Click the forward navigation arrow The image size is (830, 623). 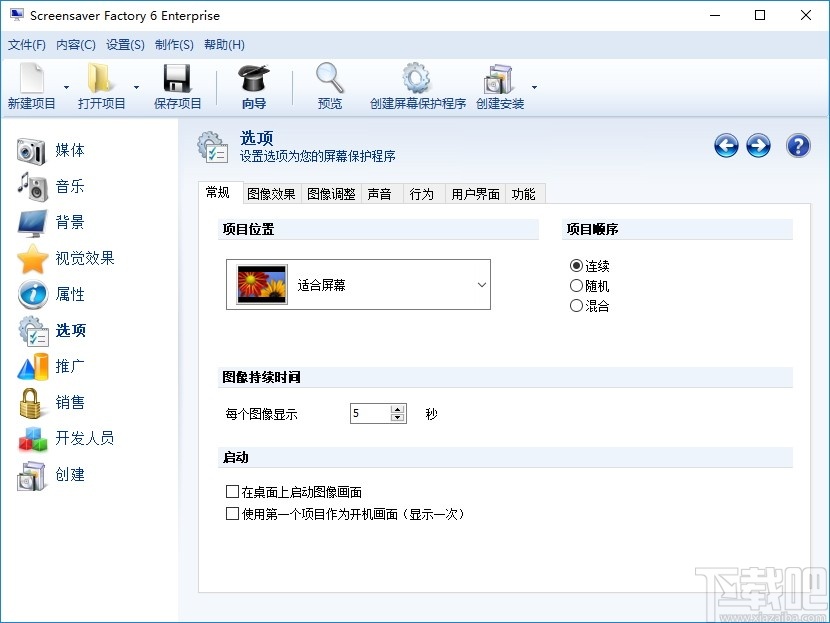pos(758,146)
